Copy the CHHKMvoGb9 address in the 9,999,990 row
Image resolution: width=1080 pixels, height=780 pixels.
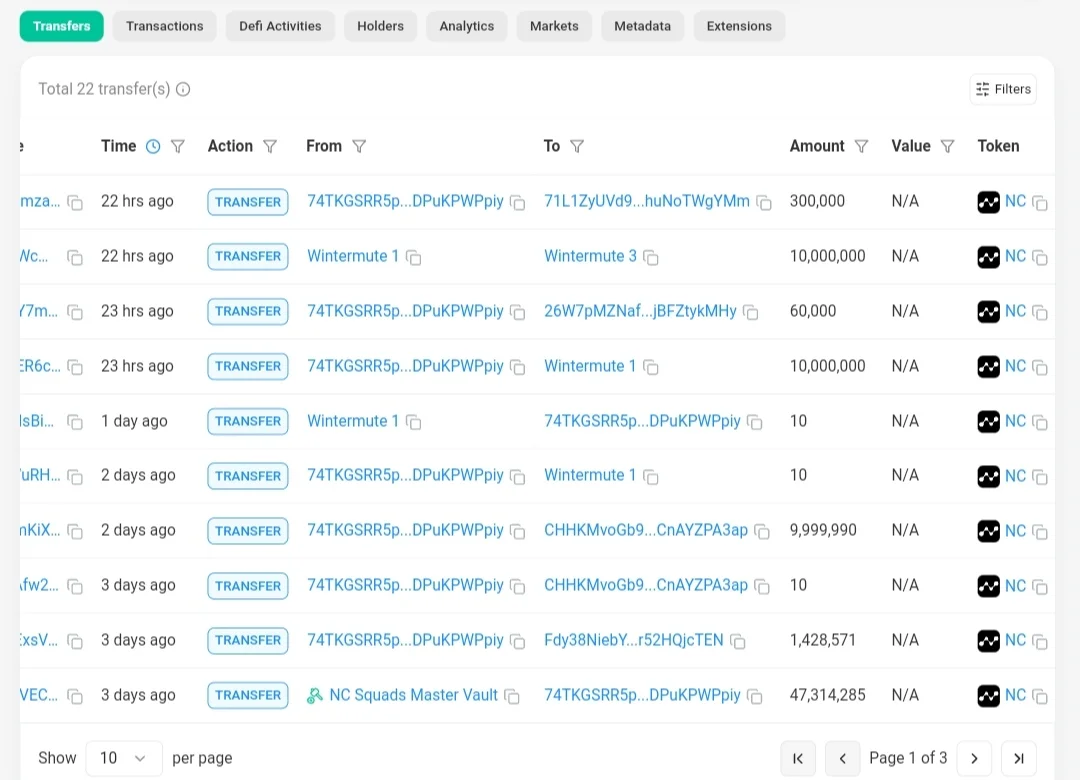(x=762, y=532)
